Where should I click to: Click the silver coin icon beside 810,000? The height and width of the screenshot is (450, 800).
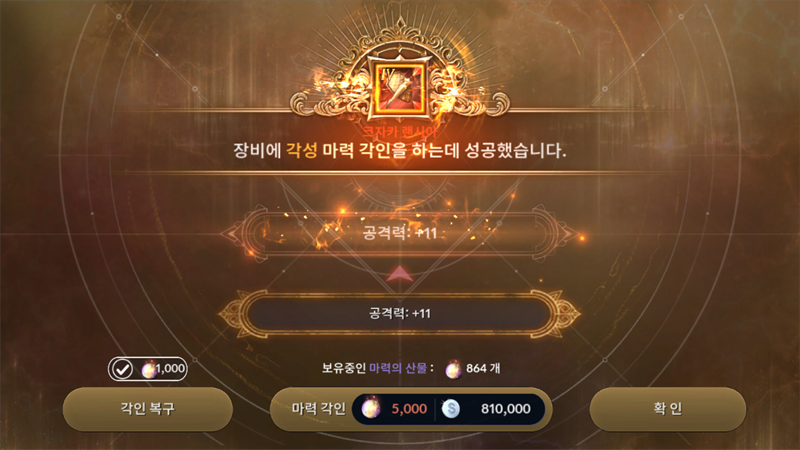[451, 409]
